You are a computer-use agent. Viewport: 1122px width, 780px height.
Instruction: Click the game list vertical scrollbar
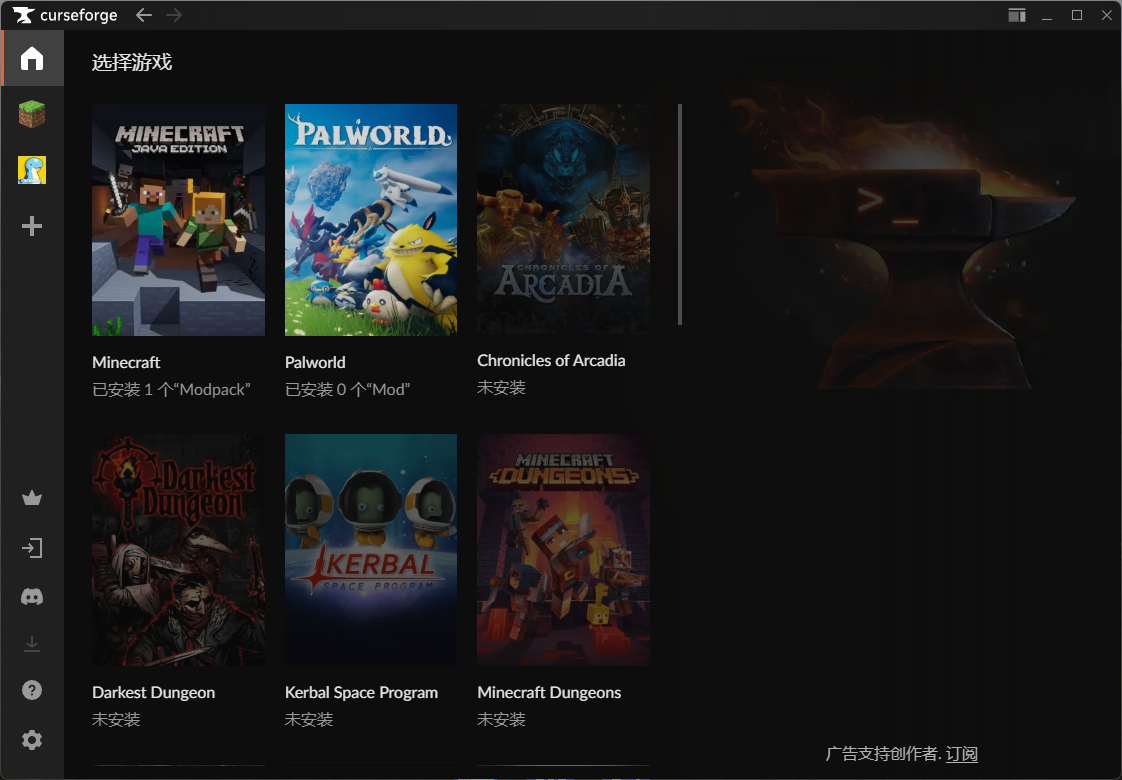(x=680, y=215)
